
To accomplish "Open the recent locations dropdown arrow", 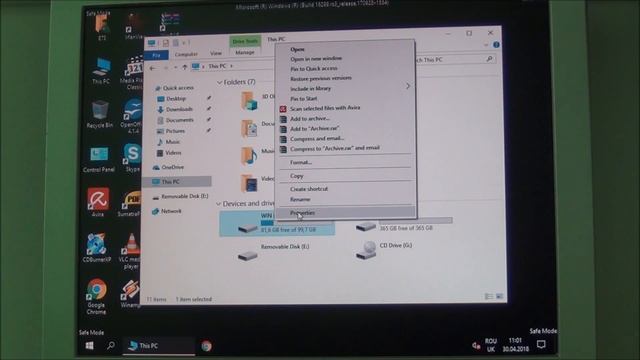I will [176, 67].
